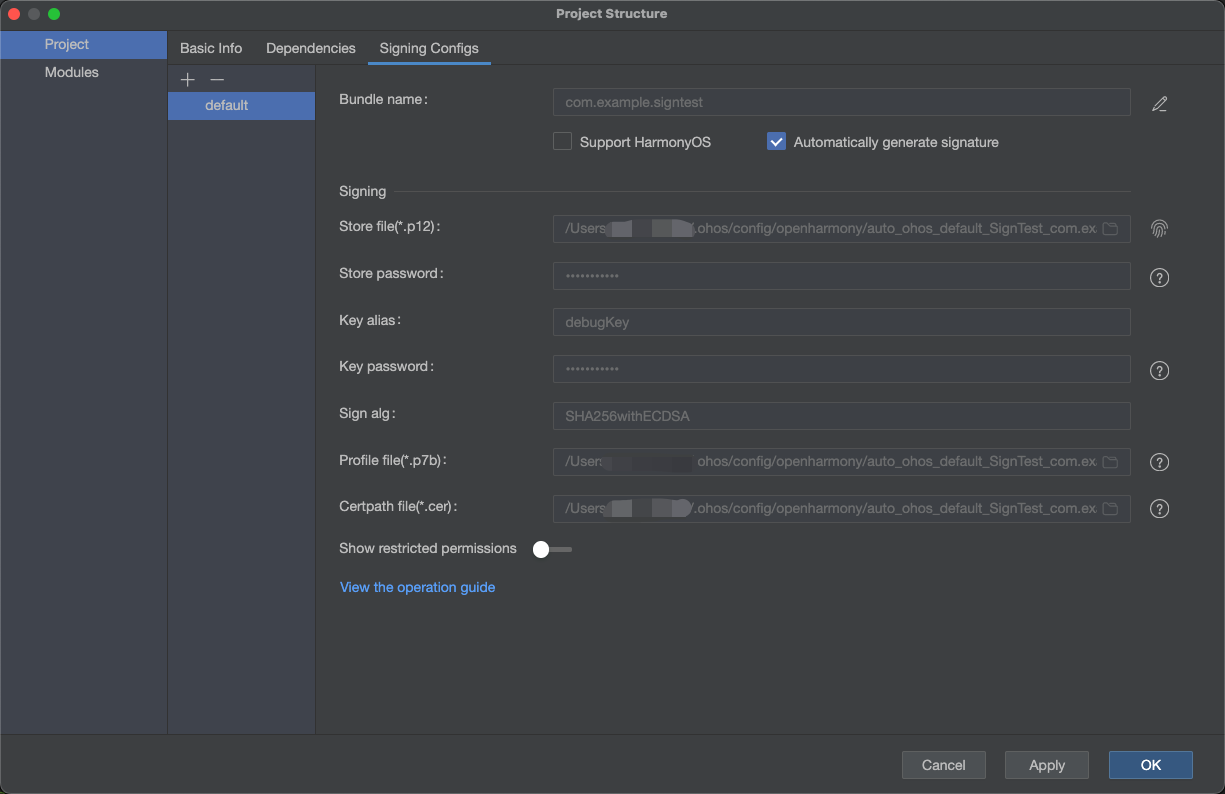Open help icon for Profile file
This screenshot has width=1225, height=794.
click(1159, 462)
